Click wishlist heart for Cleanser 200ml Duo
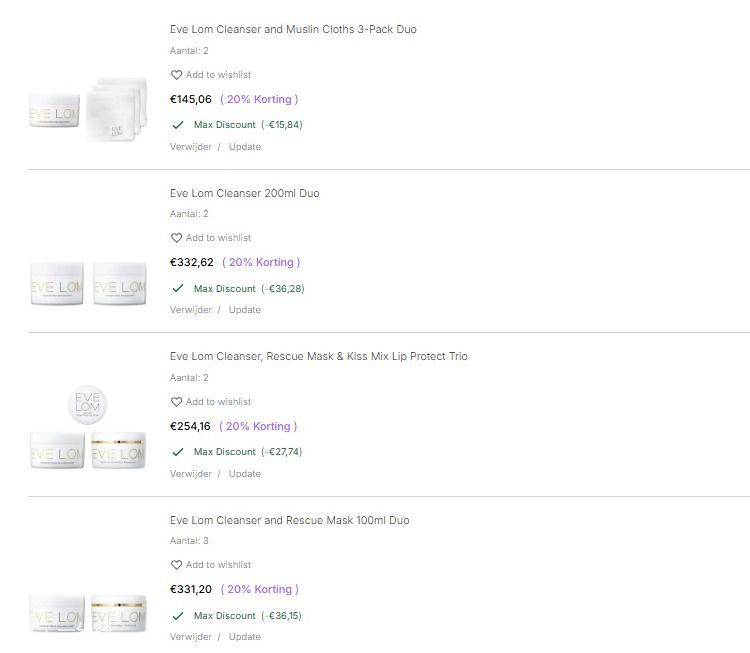Screen dimensions: 750x653 (176, 238)
